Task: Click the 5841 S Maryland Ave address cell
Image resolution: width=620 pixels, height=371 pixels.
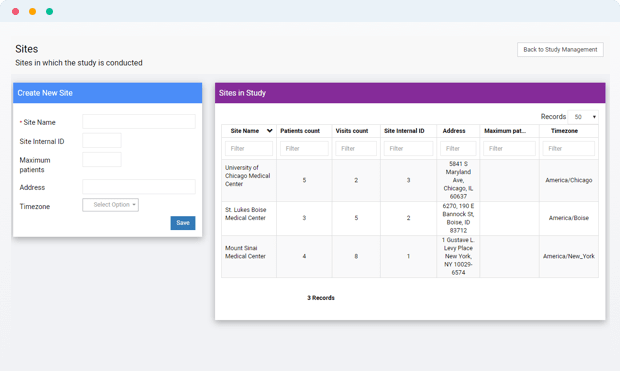Action: tap(458, 180)
